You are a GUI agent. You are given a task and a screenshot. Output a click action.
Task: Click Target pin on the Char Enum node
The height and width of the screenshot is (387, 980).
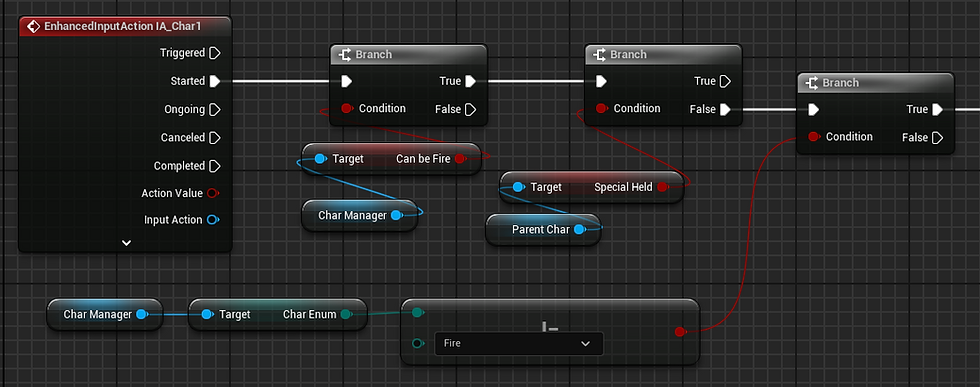(207, 314)
